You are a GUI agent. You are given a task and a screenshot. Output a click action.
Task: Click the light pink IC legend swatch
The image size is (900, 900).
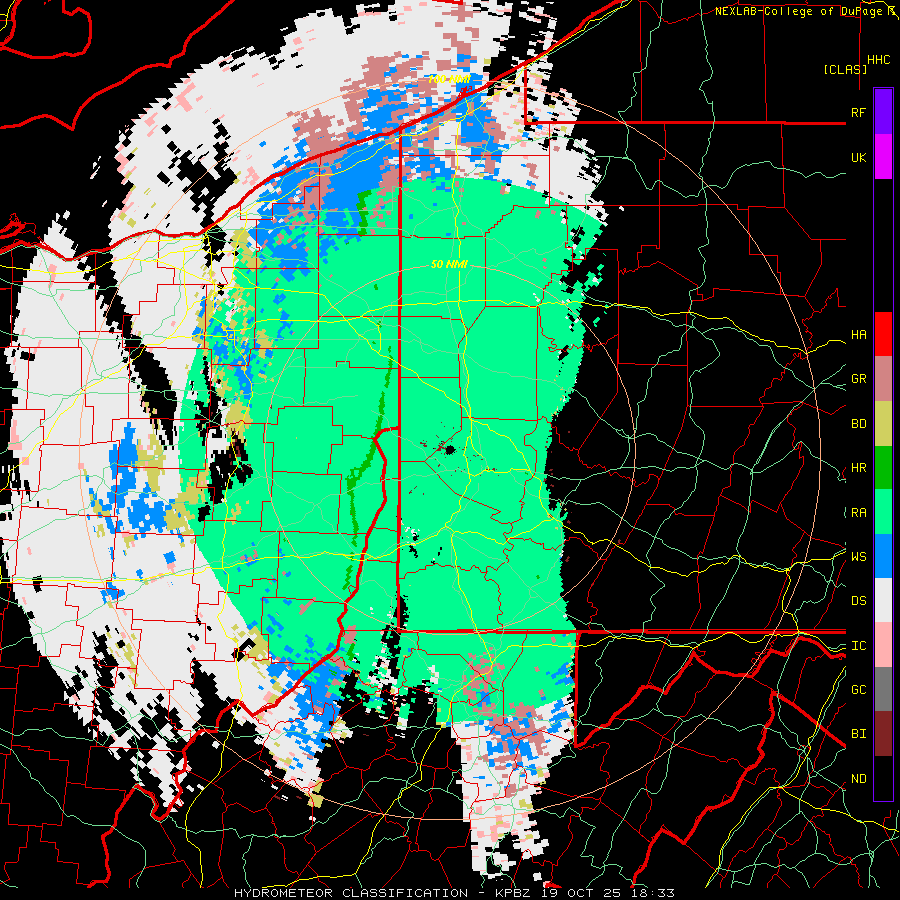[883, 645]
